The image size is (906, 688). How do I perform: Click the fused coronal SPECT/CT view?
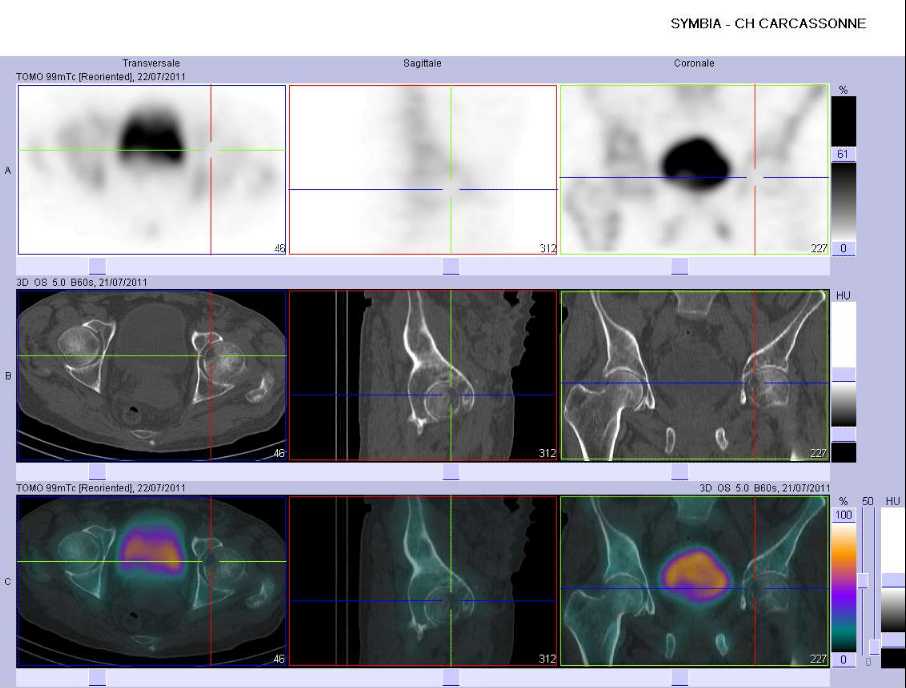(x=695, y=581)
